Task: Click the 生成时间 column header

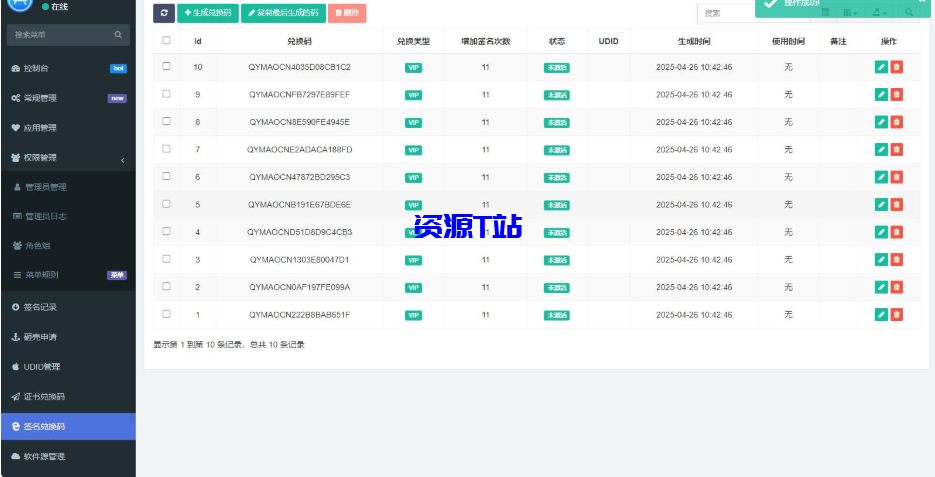Action: click(694, 41)
